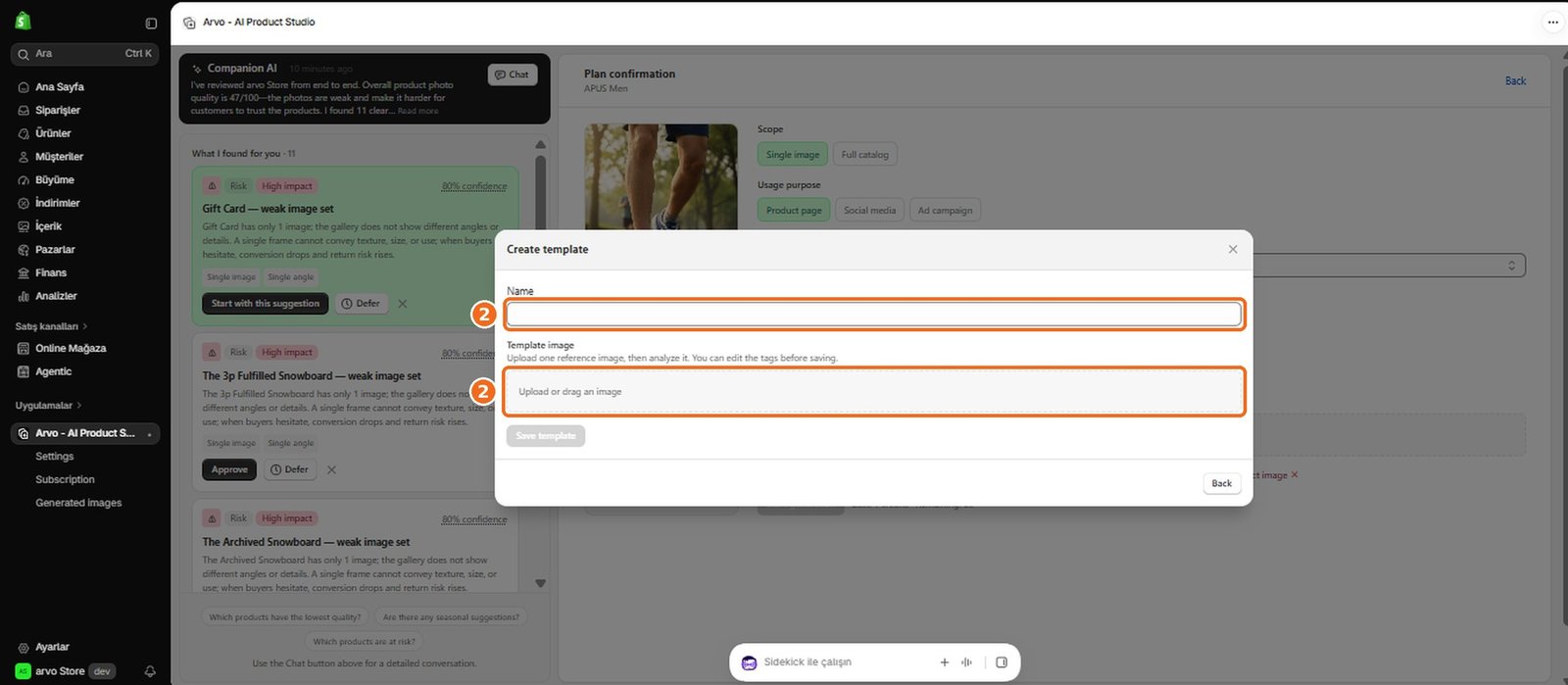Click the Upload or drag an image area
This screenshot has width=1568, height=685.
[874, 392]
